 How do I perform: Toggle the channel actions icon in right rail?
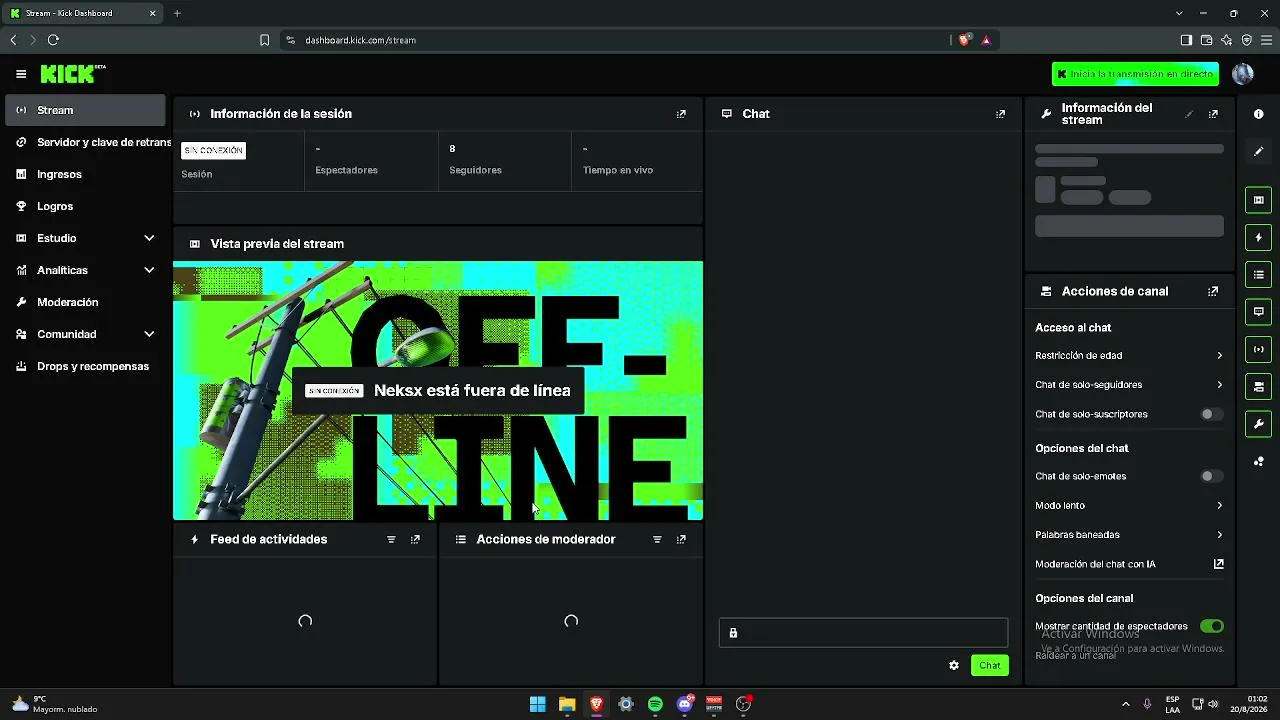coord(1259,386)
